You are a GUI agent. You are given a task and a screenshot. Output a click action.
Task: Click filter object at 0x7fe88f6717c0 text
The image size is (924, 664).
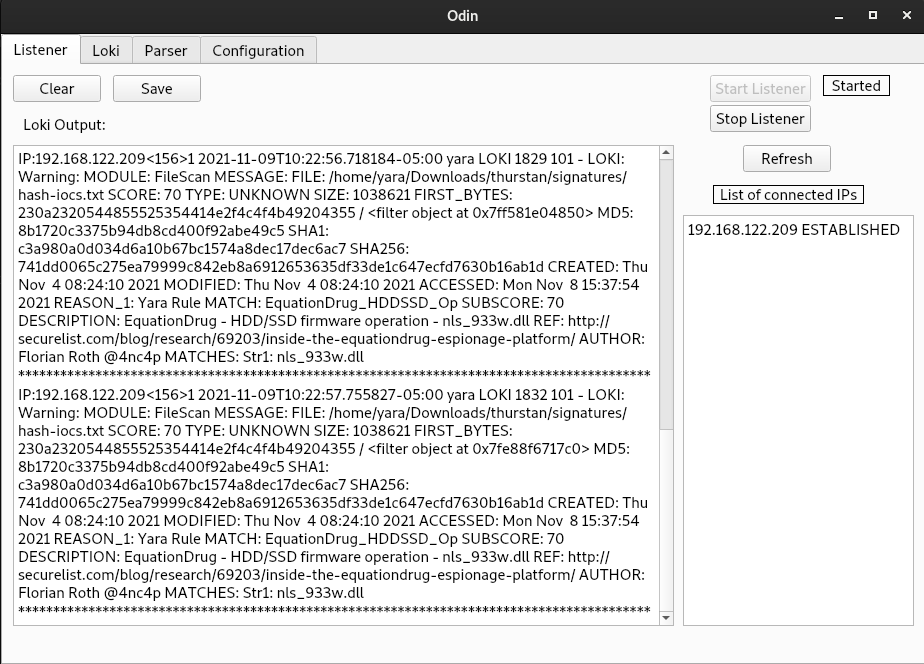pyautogui.click(x=478, y=449)
